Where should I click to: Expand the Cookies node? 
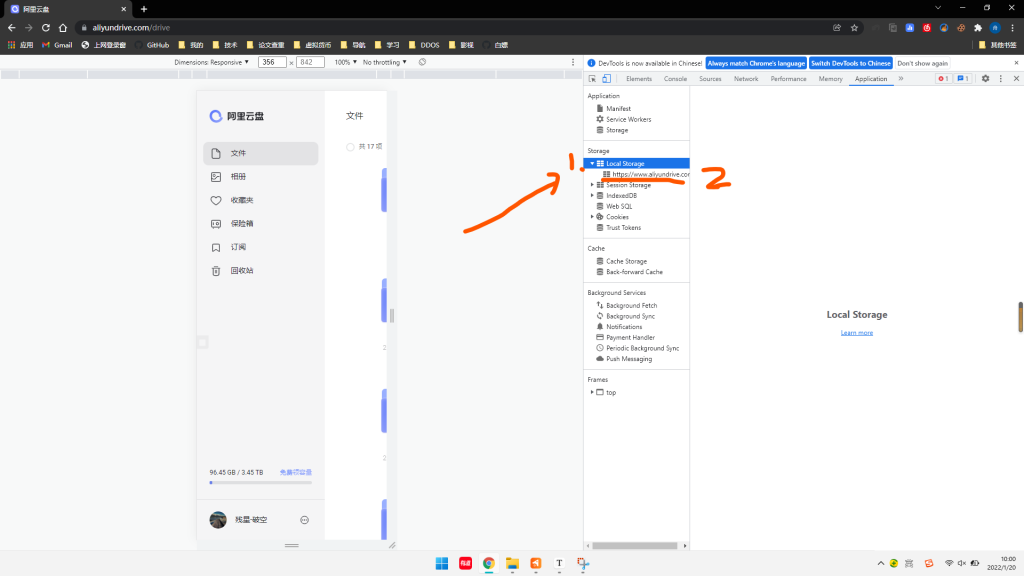[x=592, y=217]
